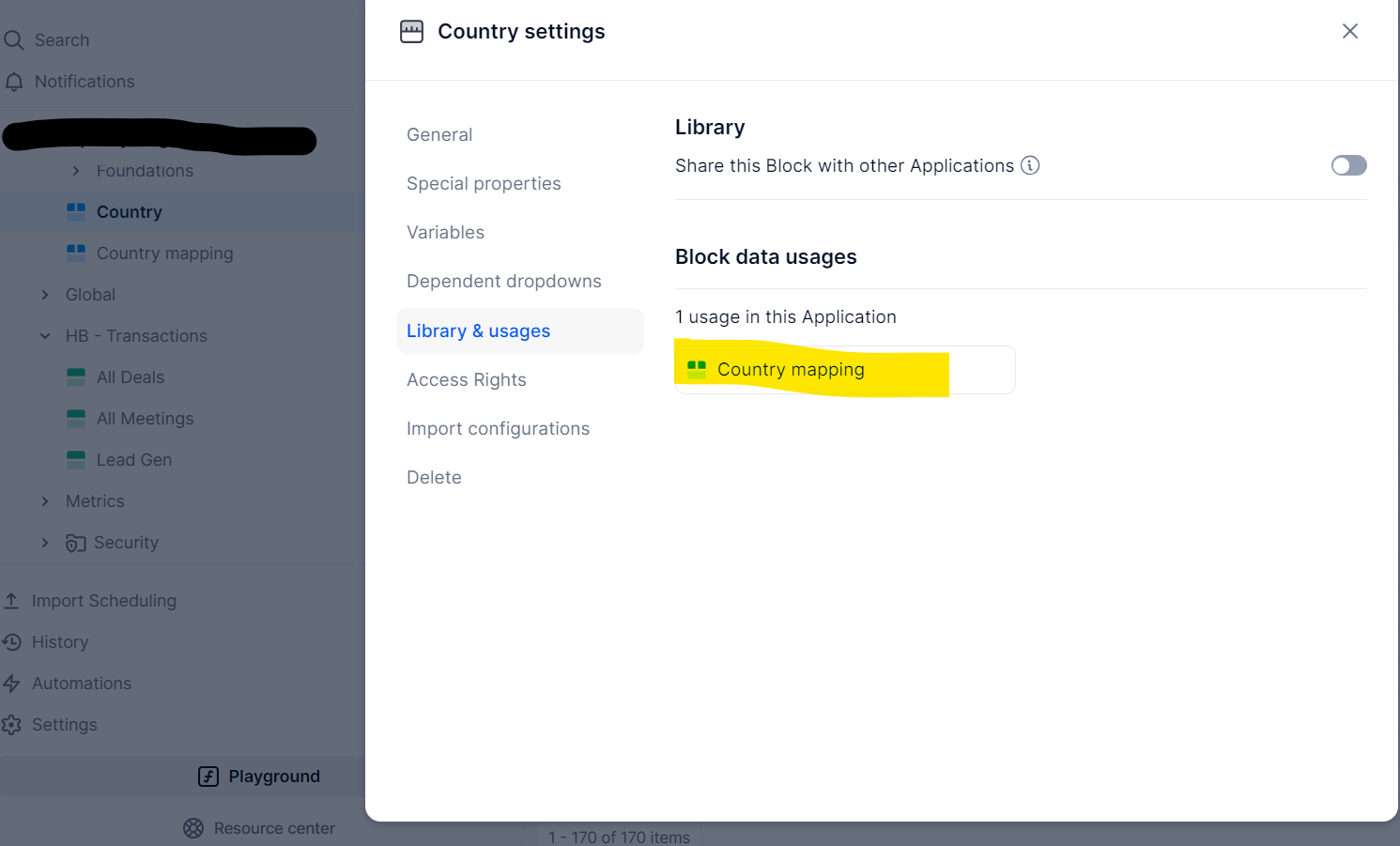The height and width of the screenshot is (846, 1400).
Task: Close the Country settings dialog
Action: [1350, 31]
